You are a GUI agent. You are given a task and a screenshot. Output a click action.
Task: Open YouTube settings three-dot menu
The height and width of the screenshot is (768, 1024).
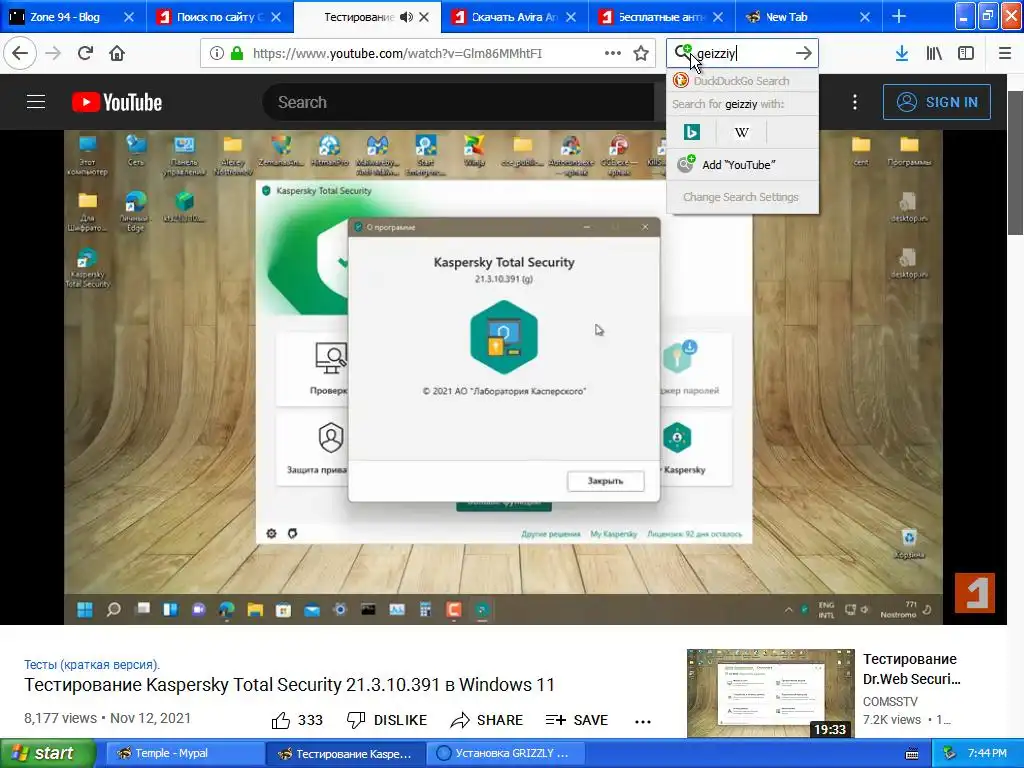coord(855,102)
